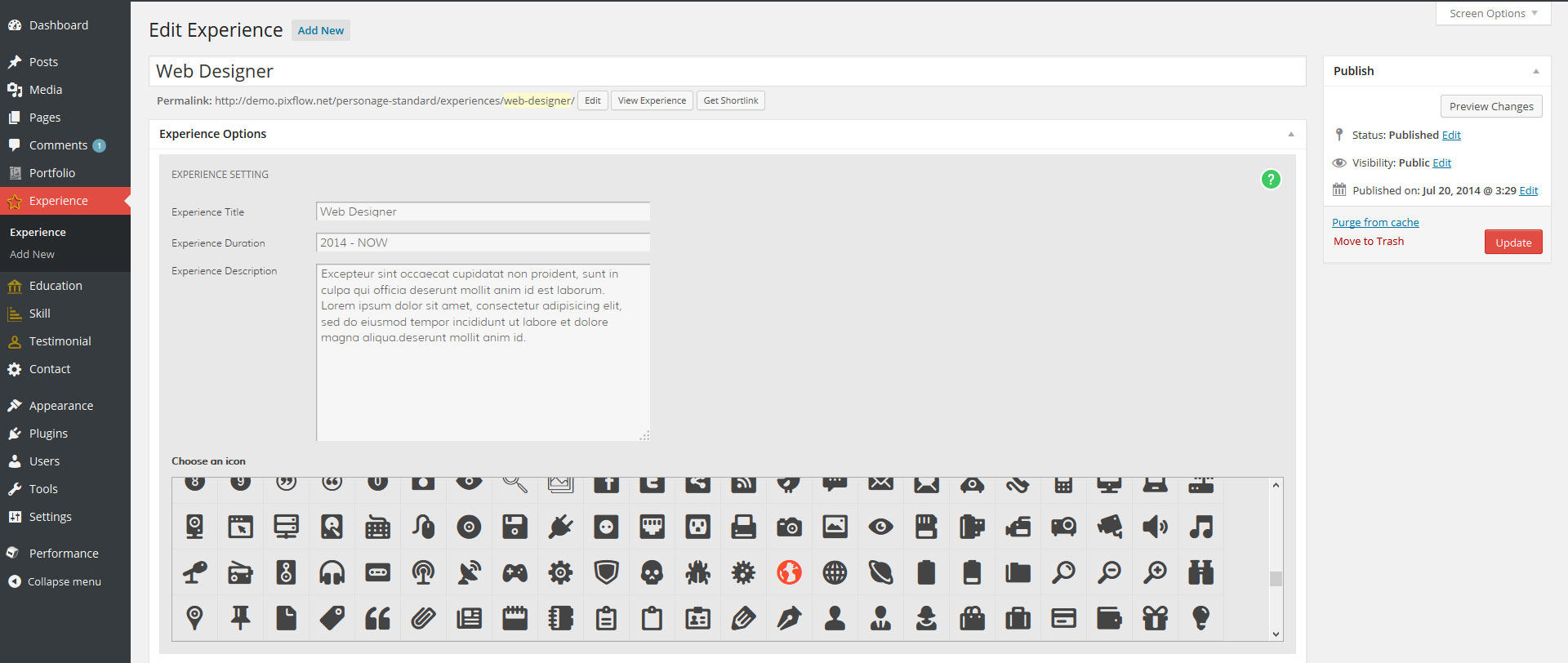1568x663 pixels.
Task: Collapse the Publish panel
Action: tap(1536, 71)
